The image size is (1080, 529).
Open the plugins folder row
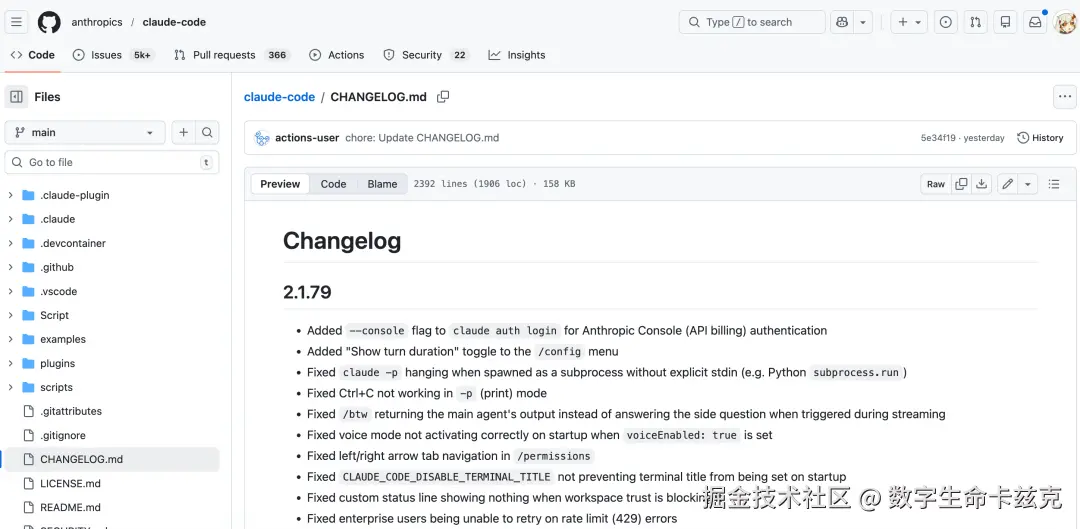pos(112,364)
